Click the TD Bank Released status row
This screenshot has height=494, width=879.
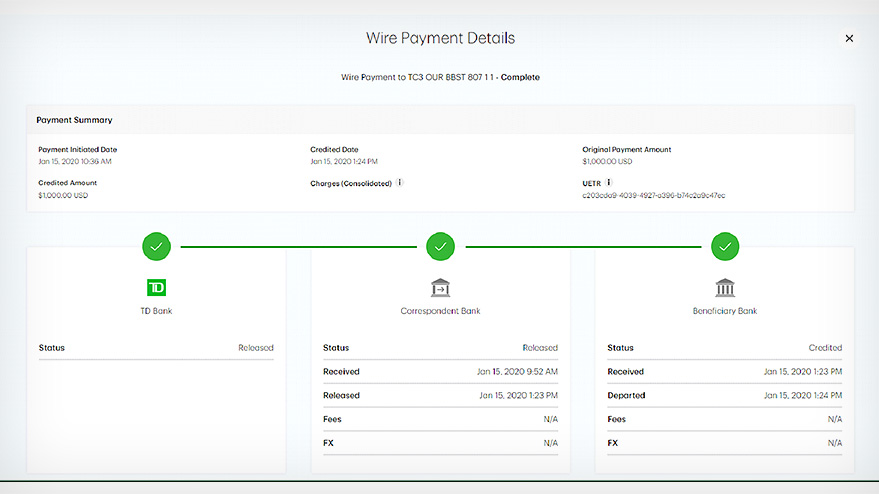point(156,348)
